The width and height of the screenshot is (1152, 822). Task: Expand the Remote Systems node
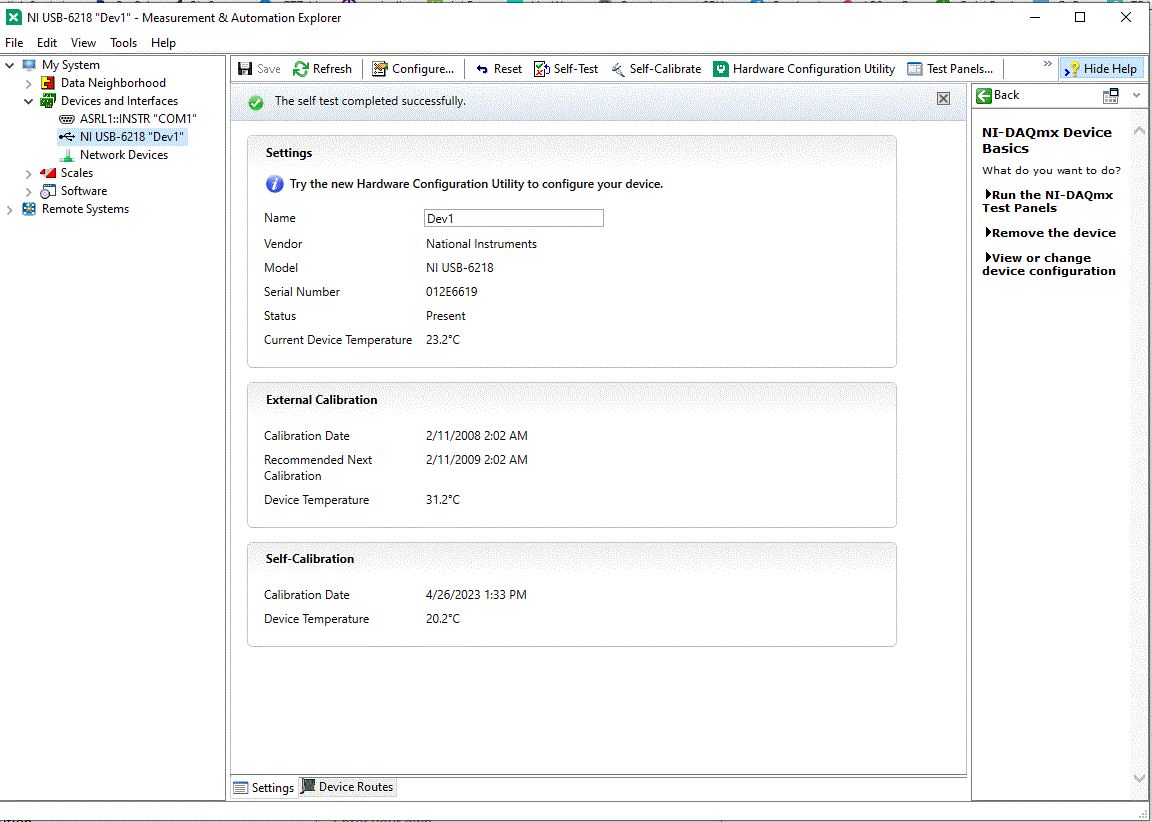pyautogui.click(x=10, y=209)
